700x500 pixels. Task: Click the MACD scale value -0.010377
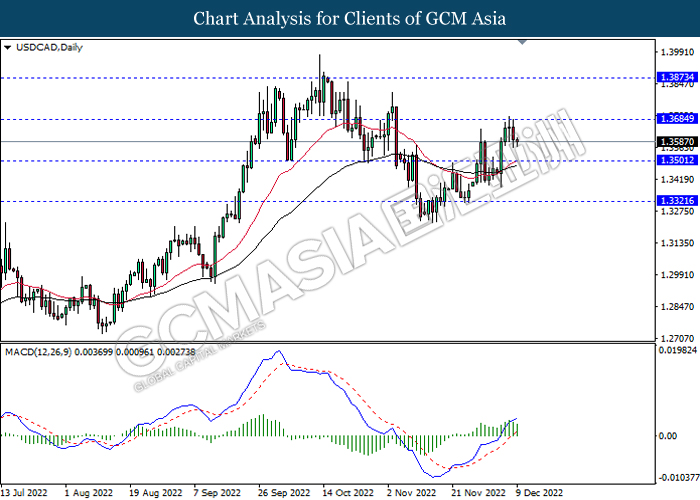[677, 478]
